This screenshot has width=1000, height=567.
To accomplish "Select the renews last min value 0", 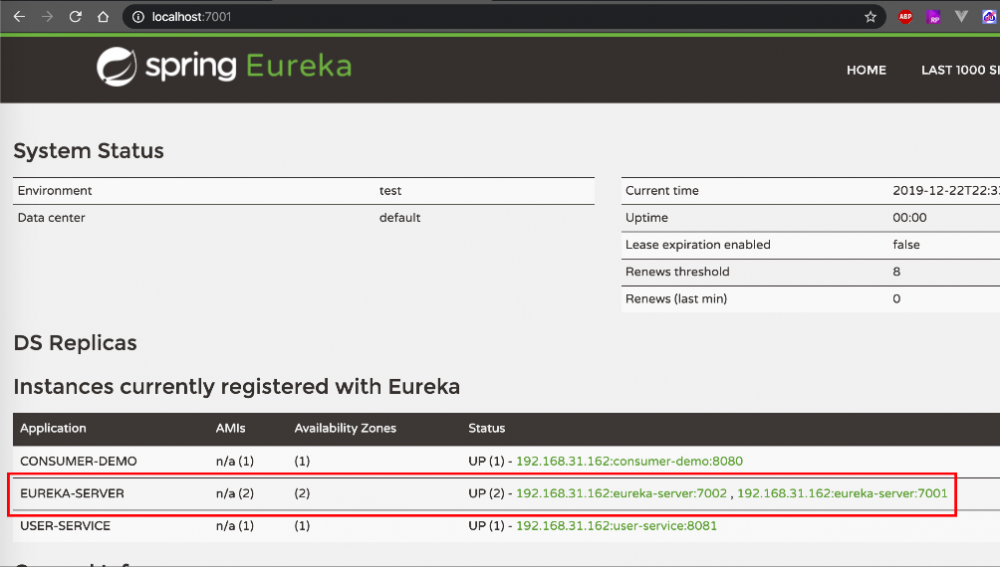I will tap(897, 298).
